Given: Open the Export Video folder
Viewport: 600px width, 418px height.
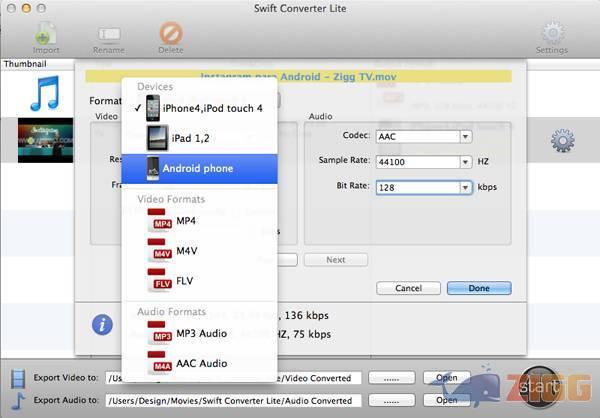Looking at the screenshot, I should click(x=447, y=378).
